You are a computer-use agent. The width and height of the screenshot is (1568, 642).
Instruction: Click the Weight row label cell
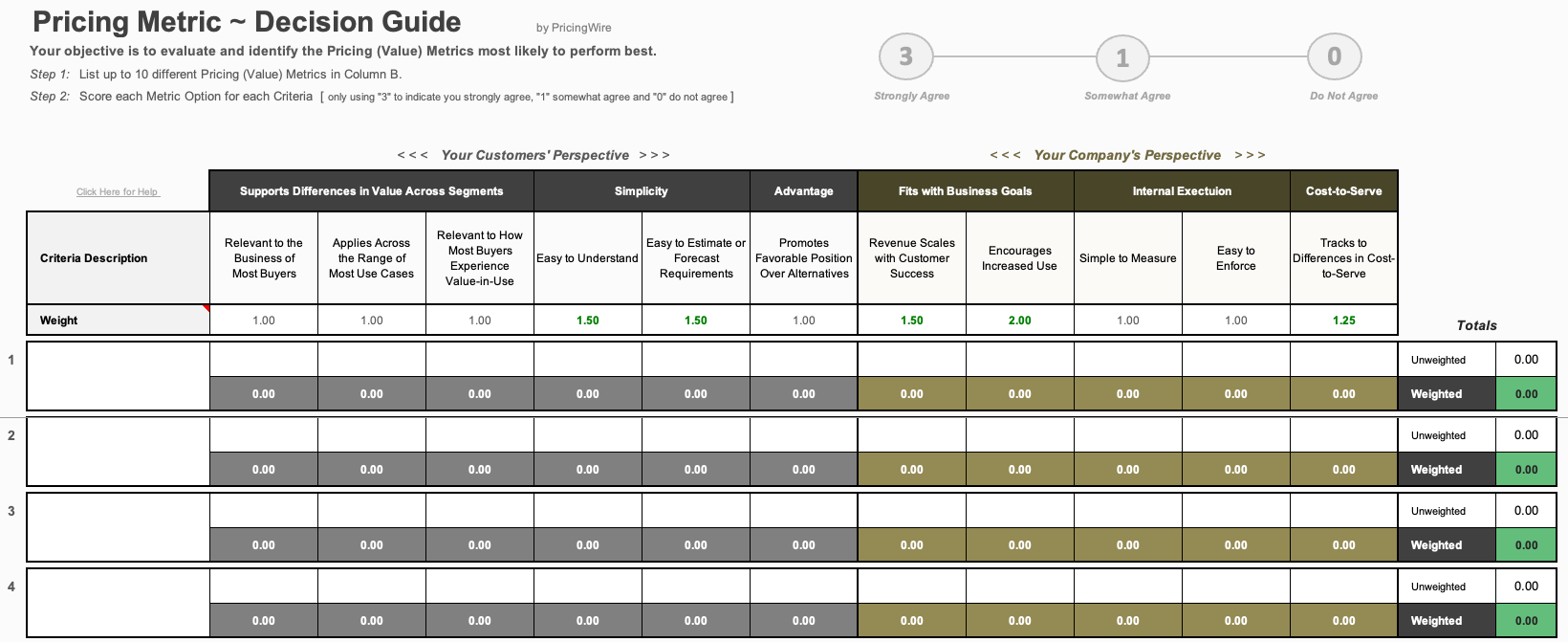pos(118,321)
